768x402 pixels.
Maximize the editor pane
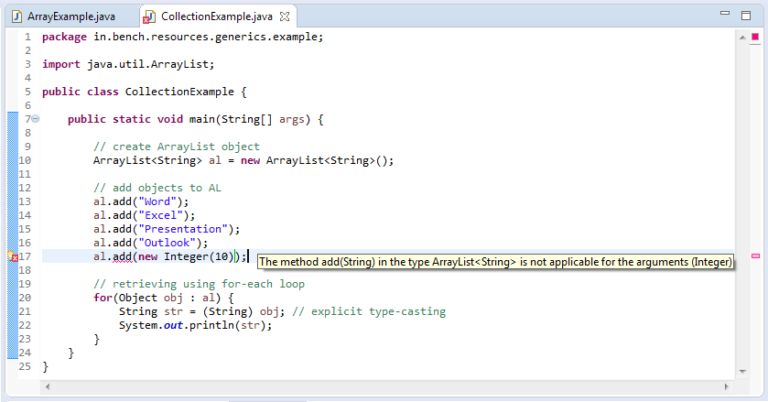pyautogui.click(x=745, y=16)
